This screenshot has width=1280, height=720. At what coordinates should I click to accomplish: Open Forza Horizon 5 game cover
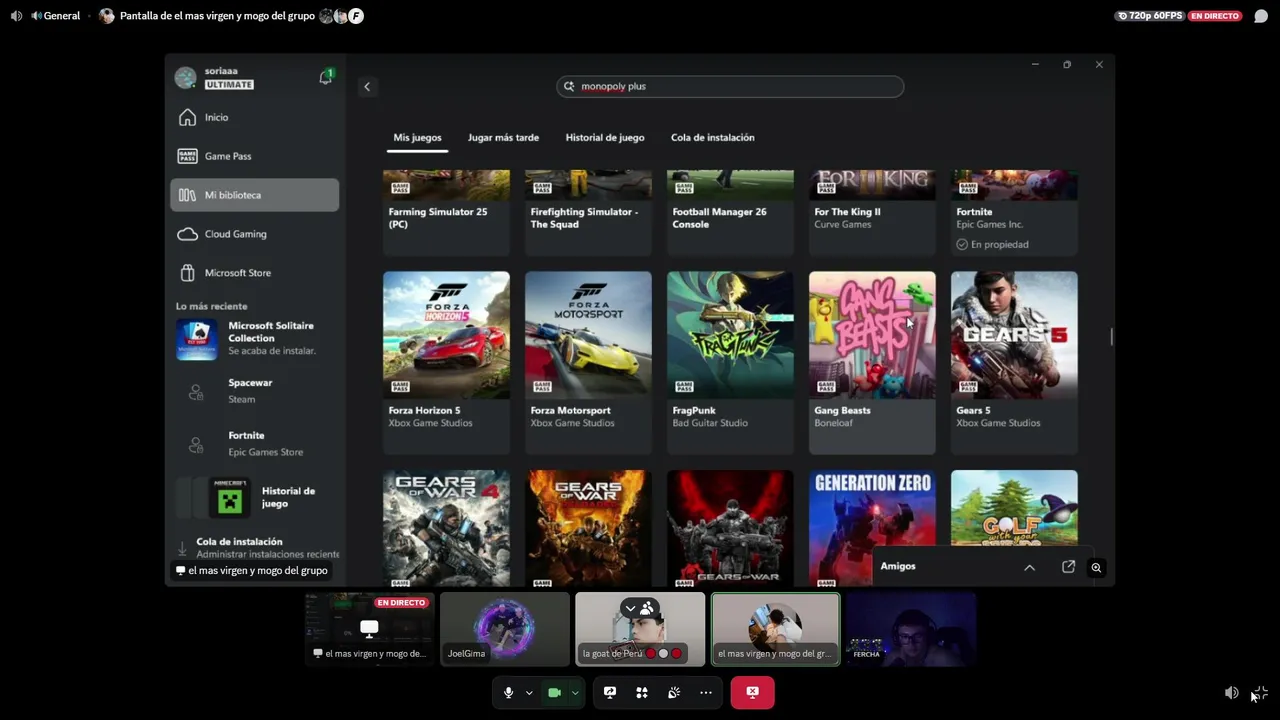446,334
